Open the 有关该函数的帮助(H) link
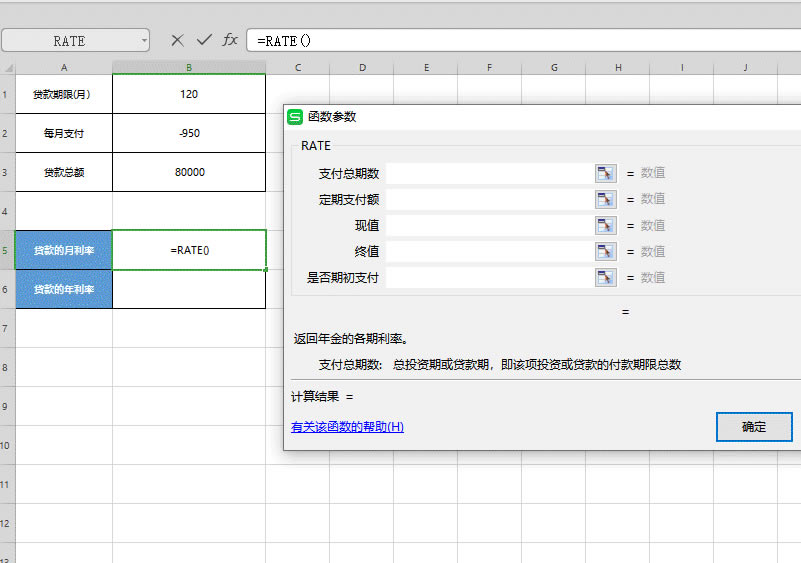 click(347, 427)
